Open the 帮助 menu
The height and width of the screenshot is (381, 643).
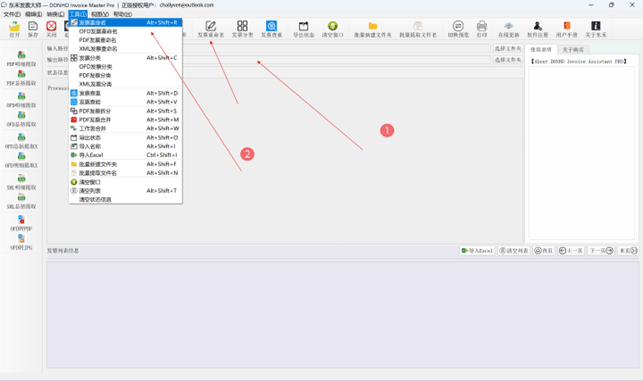coord(122,14)
